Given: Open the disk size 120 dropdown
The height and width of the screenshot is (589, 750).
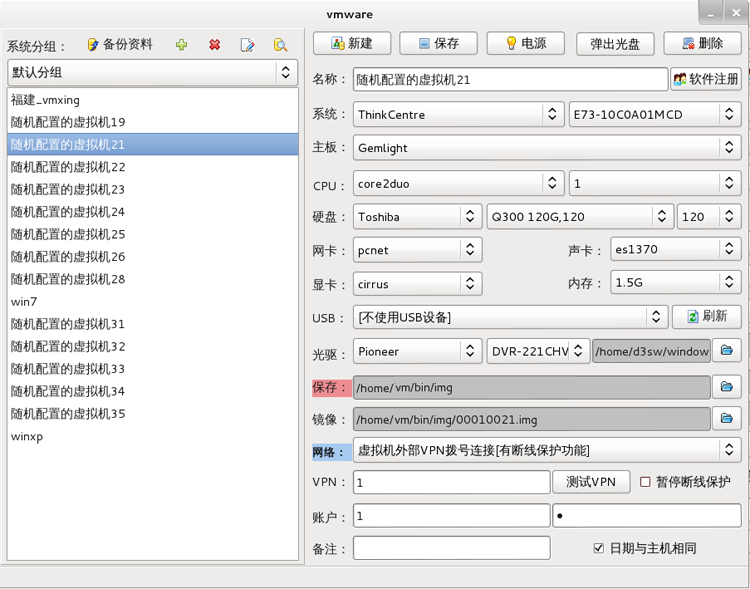Looking at the screenshot, I should [709, 217].
